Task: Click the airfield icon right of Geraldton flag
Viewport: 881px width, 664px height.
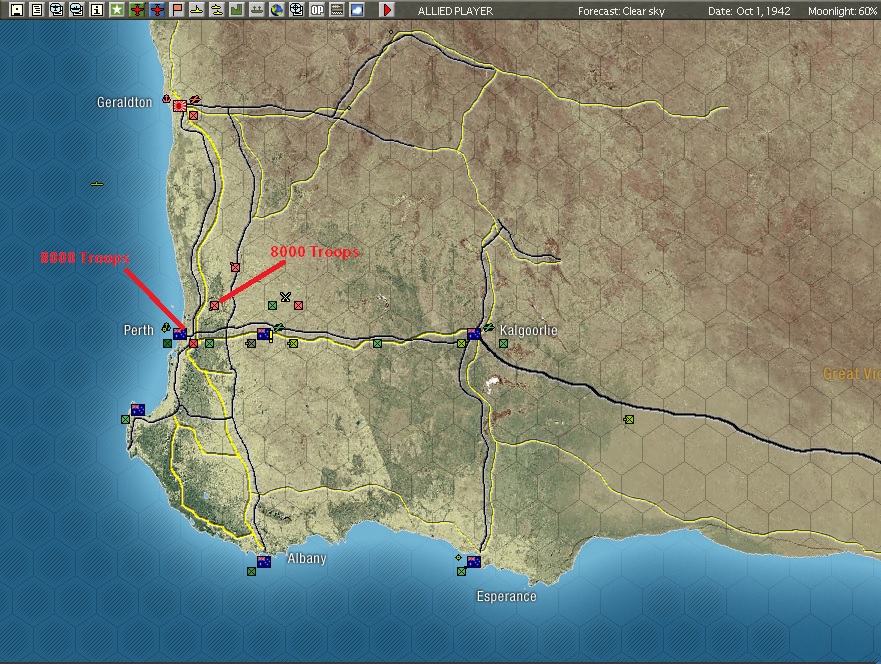Action: (x=195, y=99)
